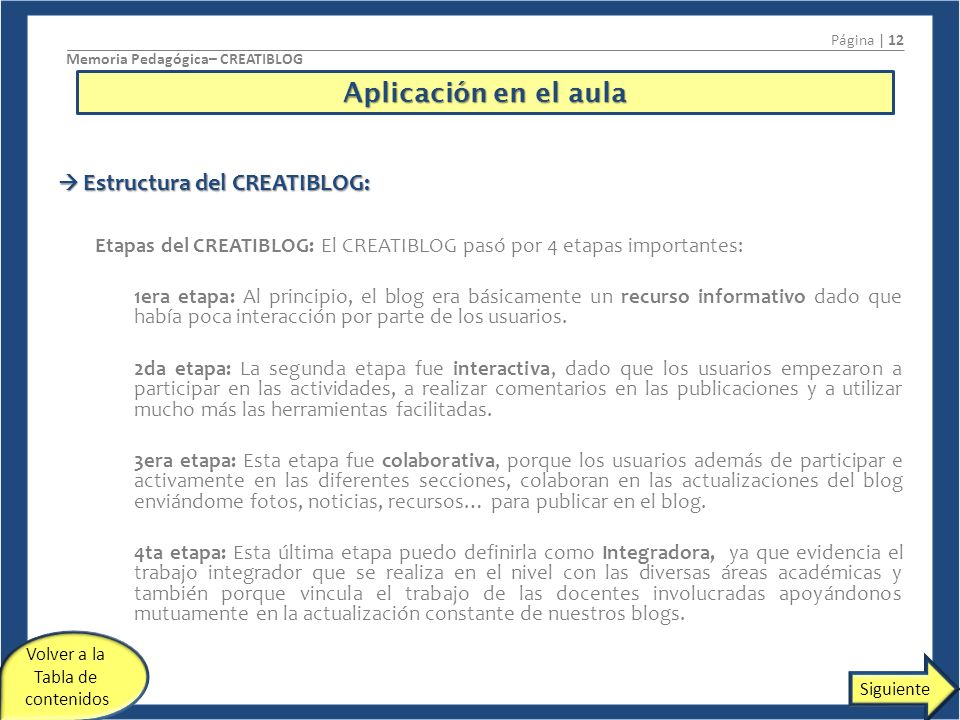Click the 'Aplicación en el aula' title banner
Viewport: 960px width, 720px height.
tap(485, 93)
